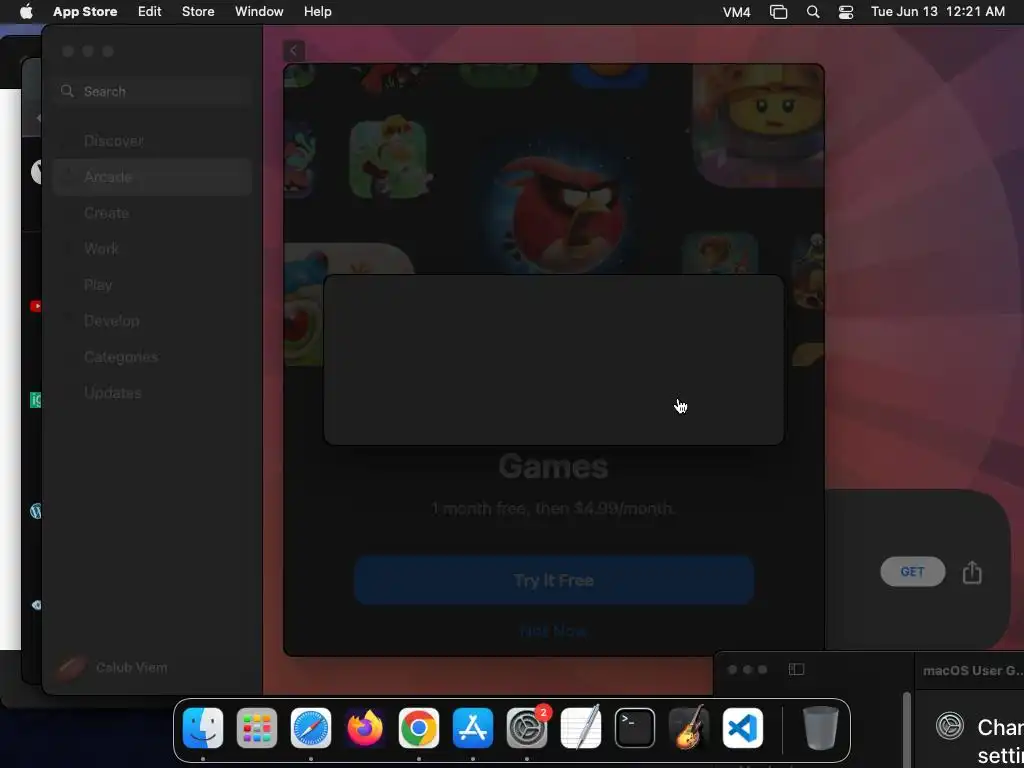
Task: Open GarageBand from the Dock
Action: (689, 728)
